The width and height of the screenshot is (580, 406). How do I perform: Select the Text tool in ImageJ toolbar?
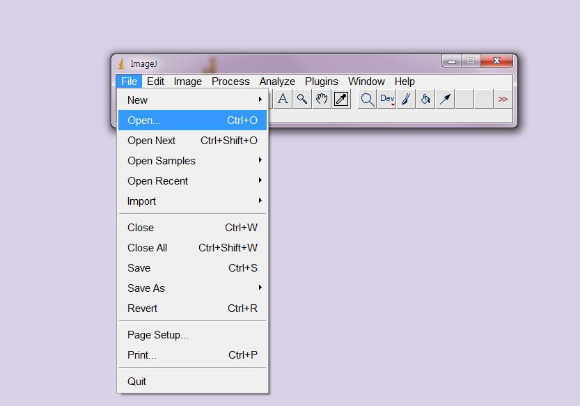pos(283,99)
